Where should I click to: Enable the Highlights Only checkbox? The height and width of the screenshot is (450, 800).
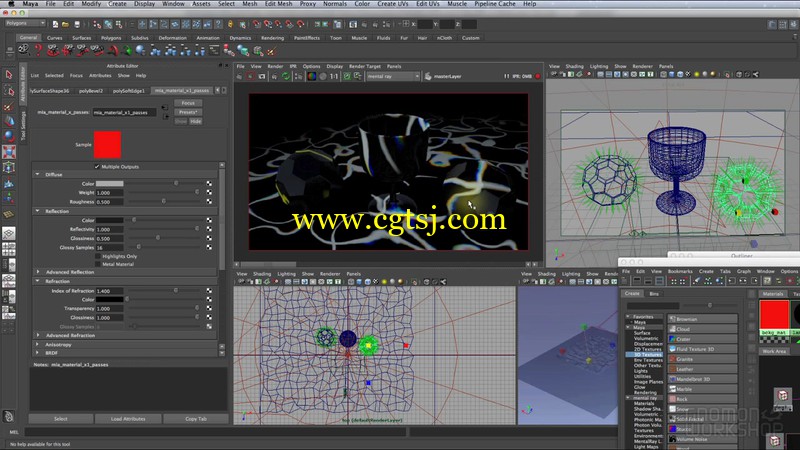tap(98, 256)
